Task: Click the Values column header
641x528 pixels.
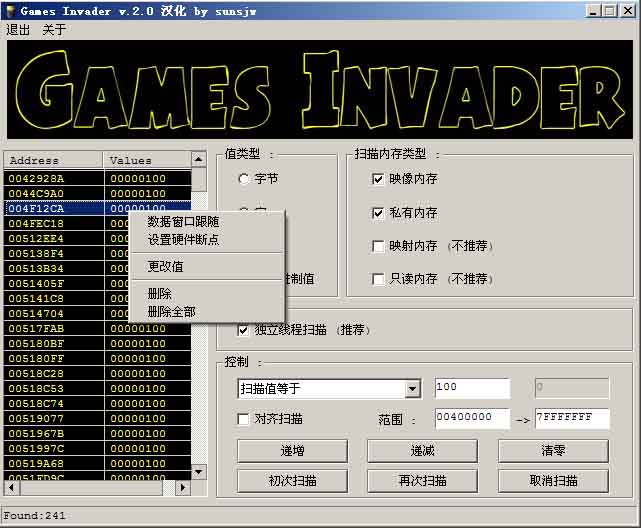Action: pos(147,160)
